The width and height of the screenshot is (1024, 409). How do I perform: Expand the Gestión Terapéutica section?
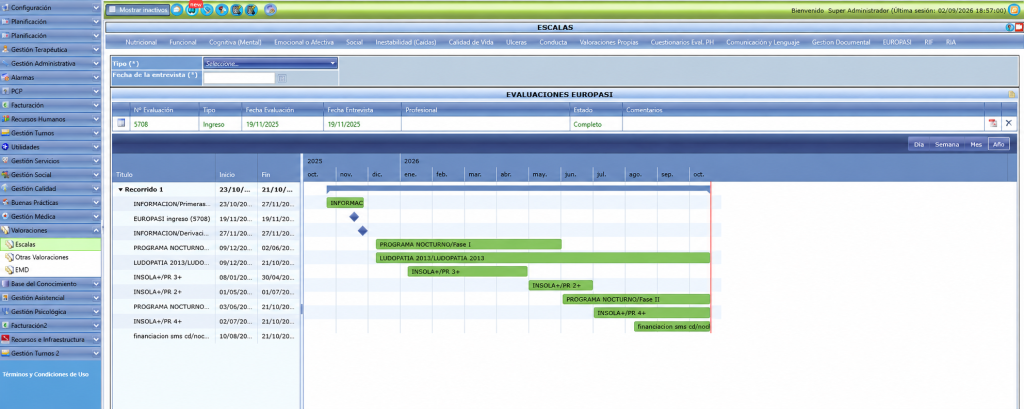tap(51, 50)
